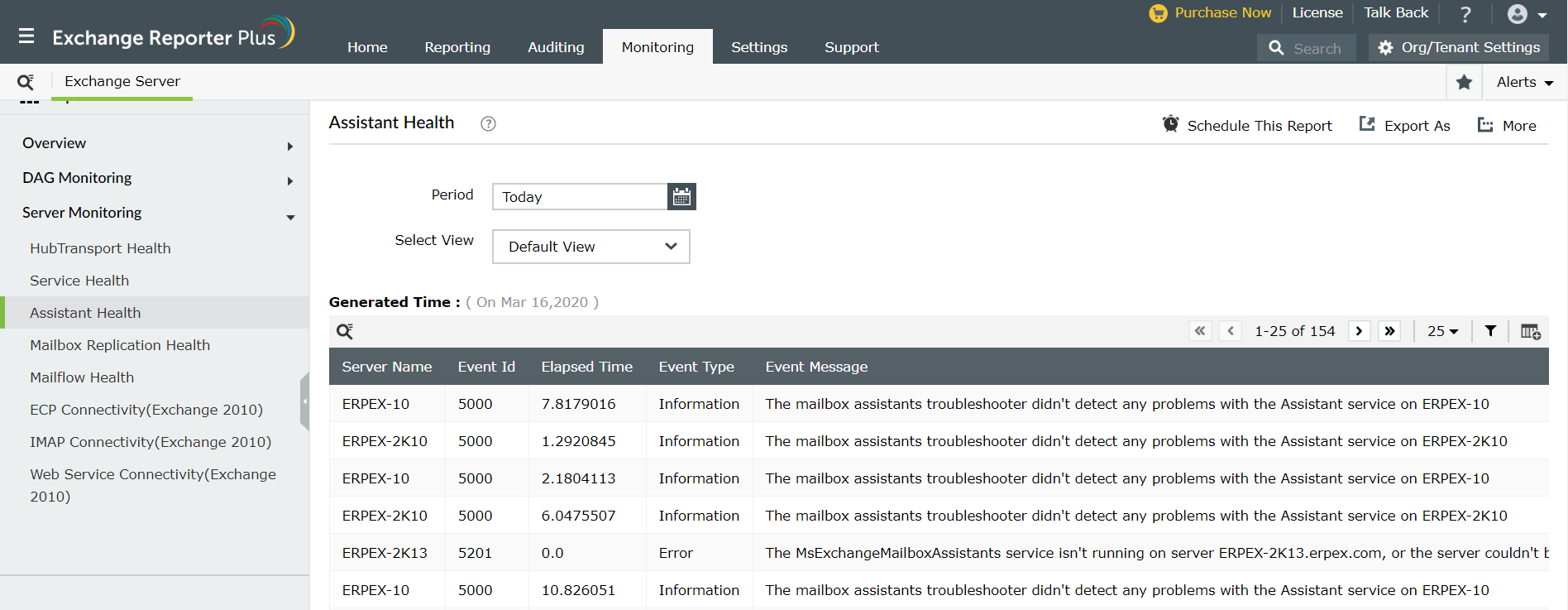
Task: Switch to the Home tab
Action: pyautogui.click(x=367, y=47)
